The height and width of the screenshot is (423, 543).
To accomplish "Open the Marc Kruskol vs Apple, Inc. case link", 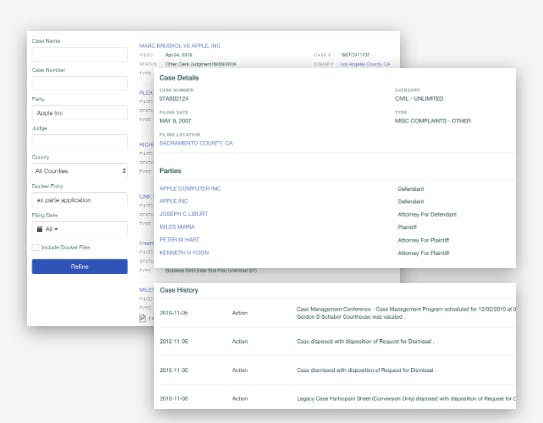I will (180, 46).
